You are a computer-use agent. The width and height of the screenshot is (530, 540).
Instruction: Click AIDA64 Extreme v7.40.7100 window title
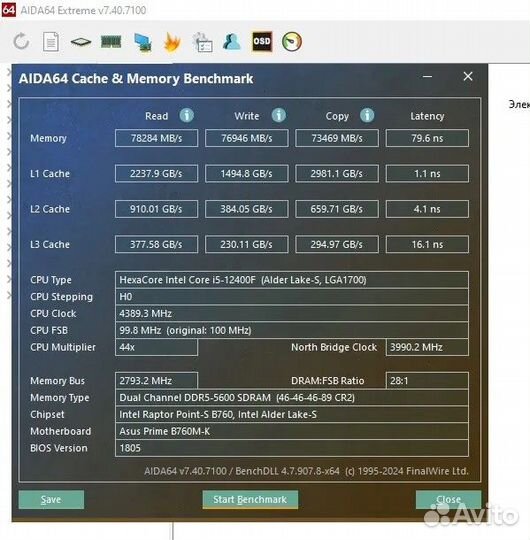(83, 10)
